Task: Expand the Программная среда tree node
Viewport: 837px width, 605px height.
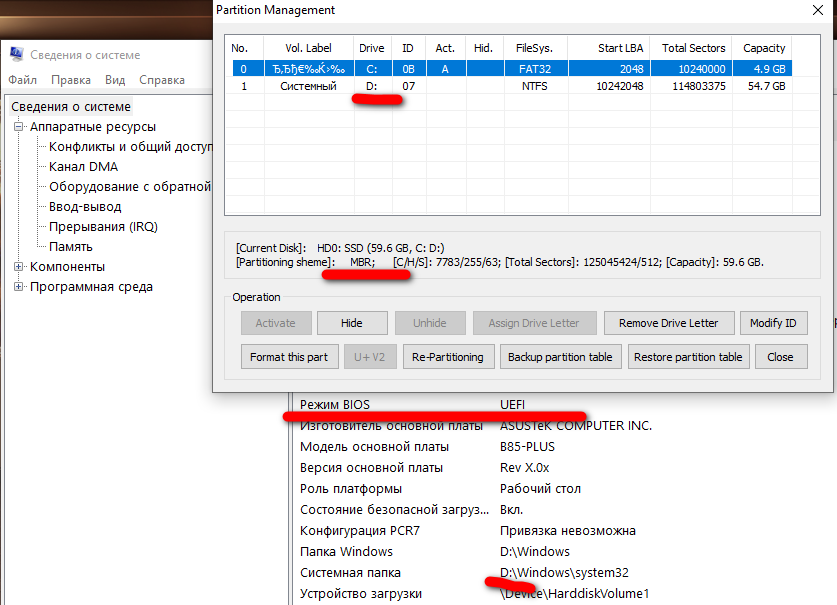Action: (x=19, y=287)
